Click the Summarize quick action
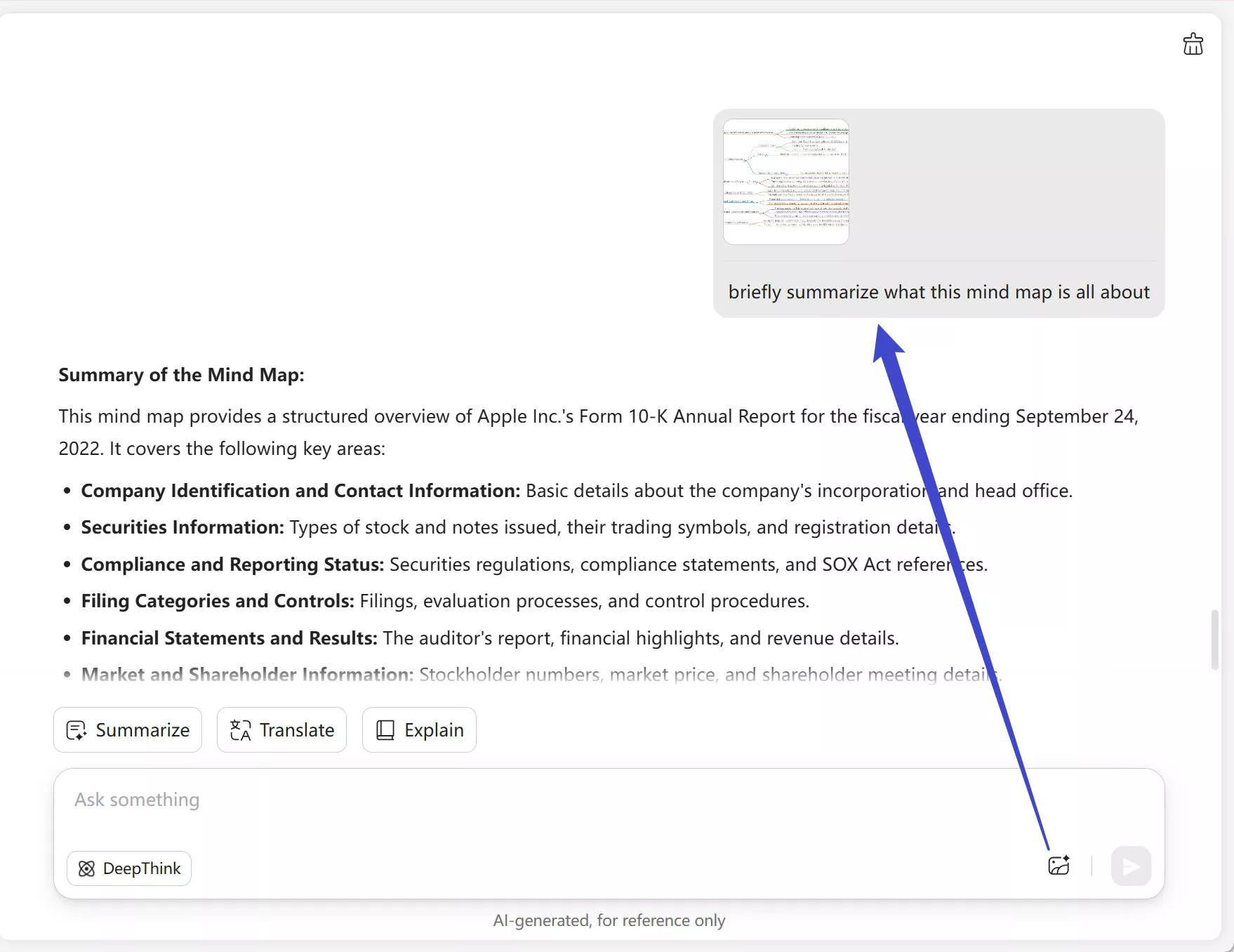This screenshot has height=952, width=1234. pyautogui.click(x=128, y=730)
